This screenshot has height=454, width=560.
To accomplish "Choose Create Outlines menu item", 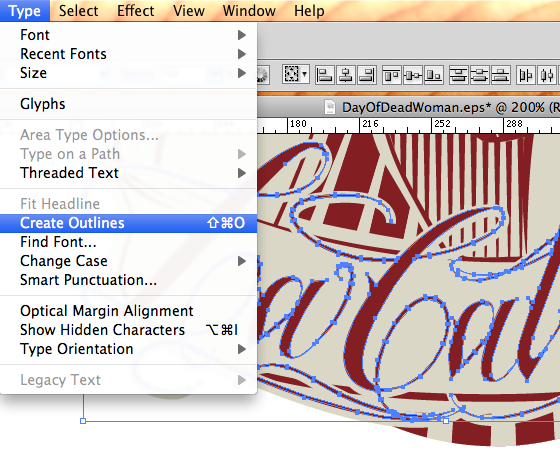I will click(x=129, y=223).
